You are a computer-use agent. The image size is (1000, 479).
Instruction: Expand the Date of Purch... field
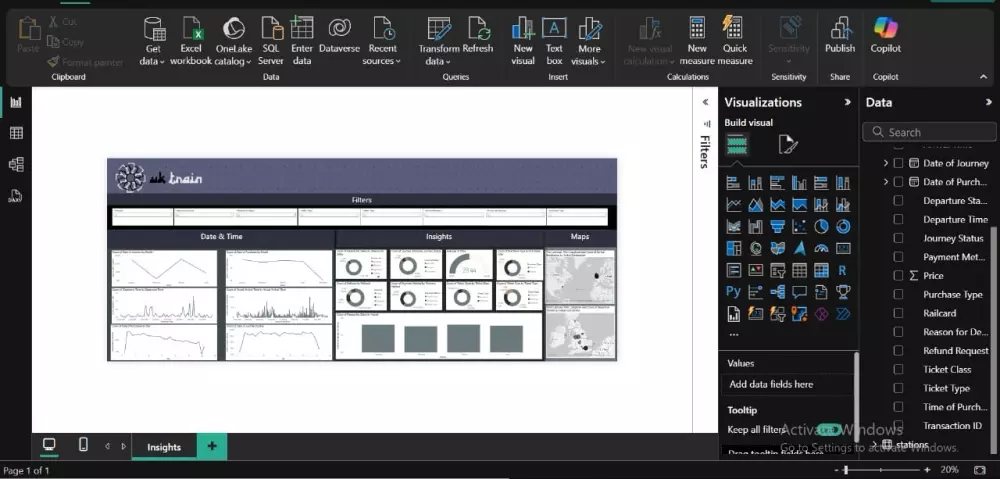coord(886,182)
